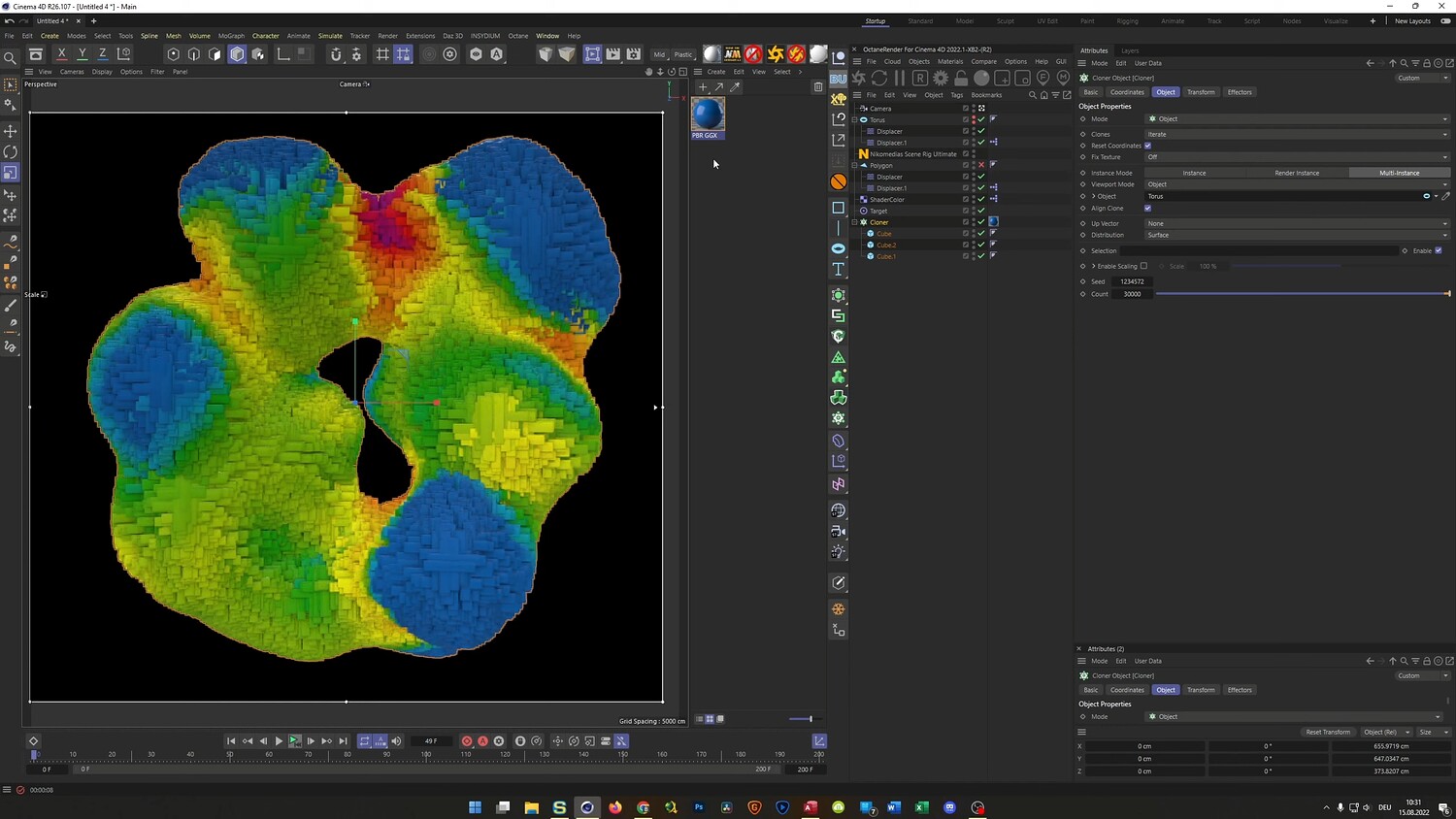Image resolution: width=1456 pixels, height=819 pixels.
Task: Click the Record Active Objects keyframe button
Action: pyautogui.click(x=467, y=741)
